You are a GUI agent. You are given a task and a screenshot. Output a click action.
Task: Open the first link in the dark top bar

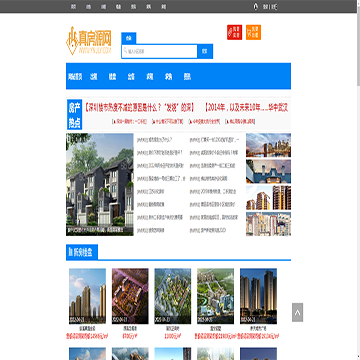pyautogui.click(x=73, y=7)
